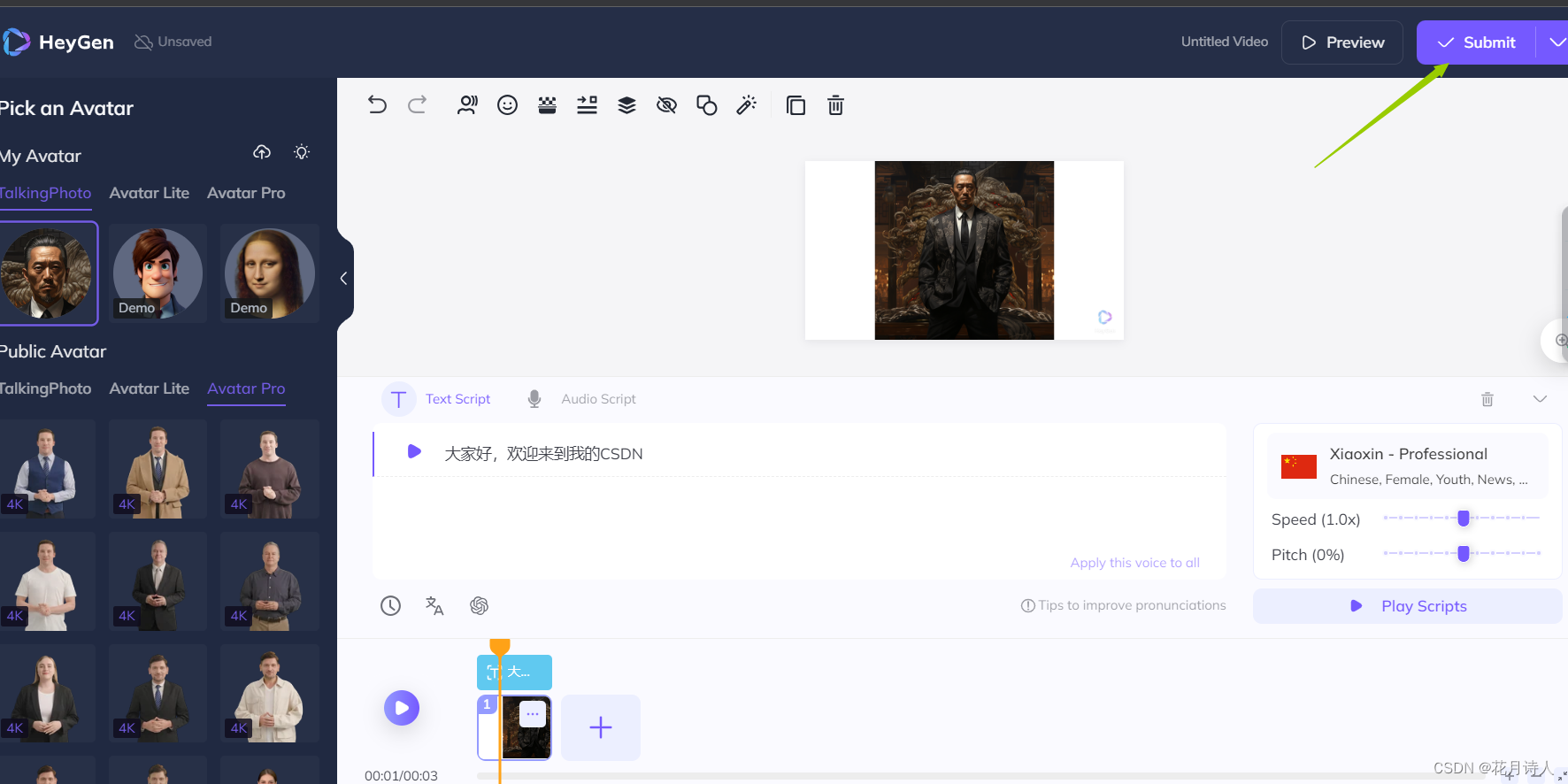
Task: Select Public Avatar Avatar Pro tab
Action: tap(246, 388)
